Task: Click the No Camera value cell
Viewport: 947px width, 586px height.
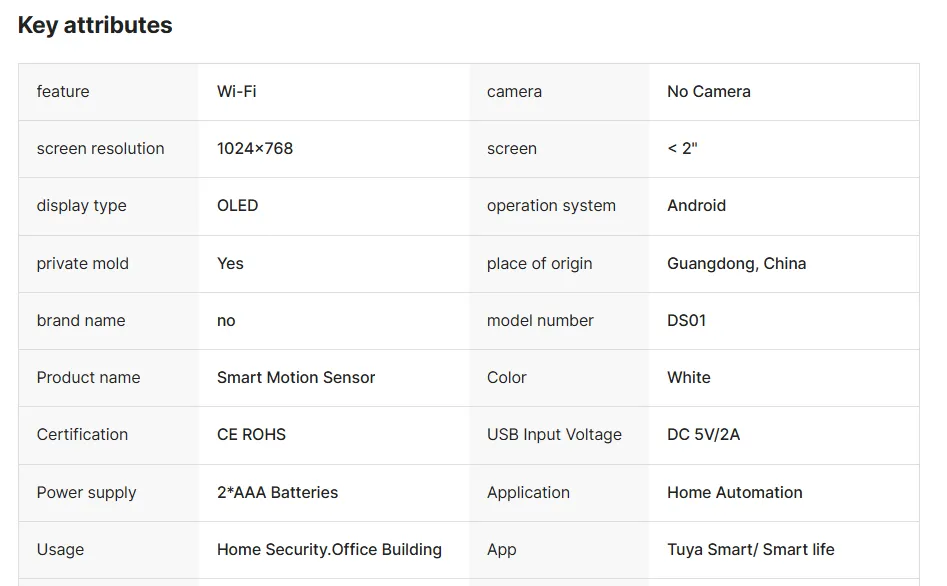Action: pyautogui.click(x=708, y=92)
